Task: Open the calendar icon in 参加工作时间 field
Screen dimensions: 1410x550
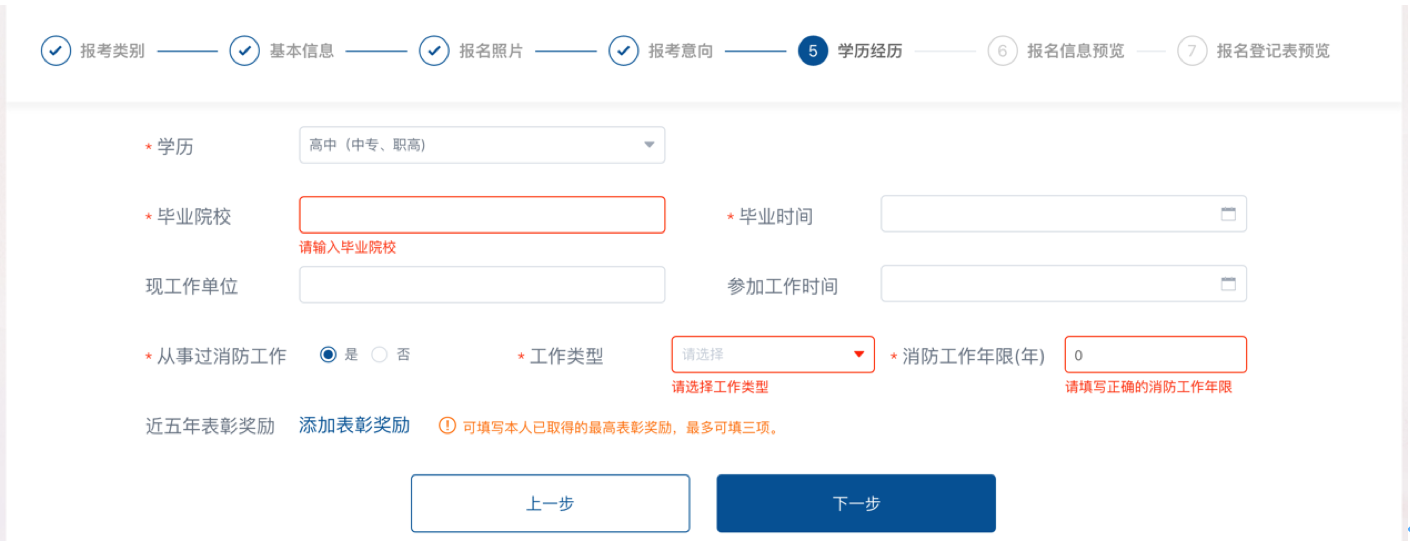Action: click(x=1228, y=284)
